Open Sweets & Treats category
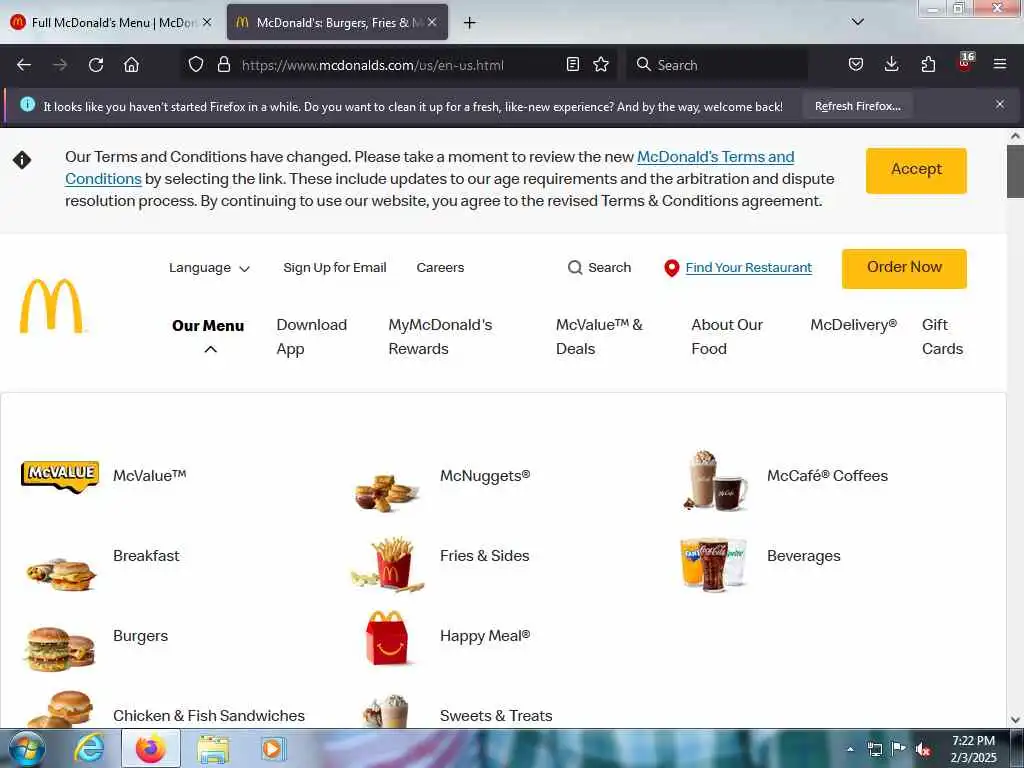The image size is (1024, 768). click(496, 716)
